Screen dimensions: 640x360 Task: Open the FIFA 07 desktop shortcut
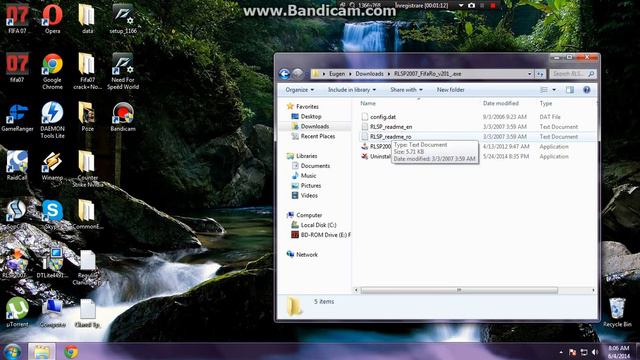17,20
